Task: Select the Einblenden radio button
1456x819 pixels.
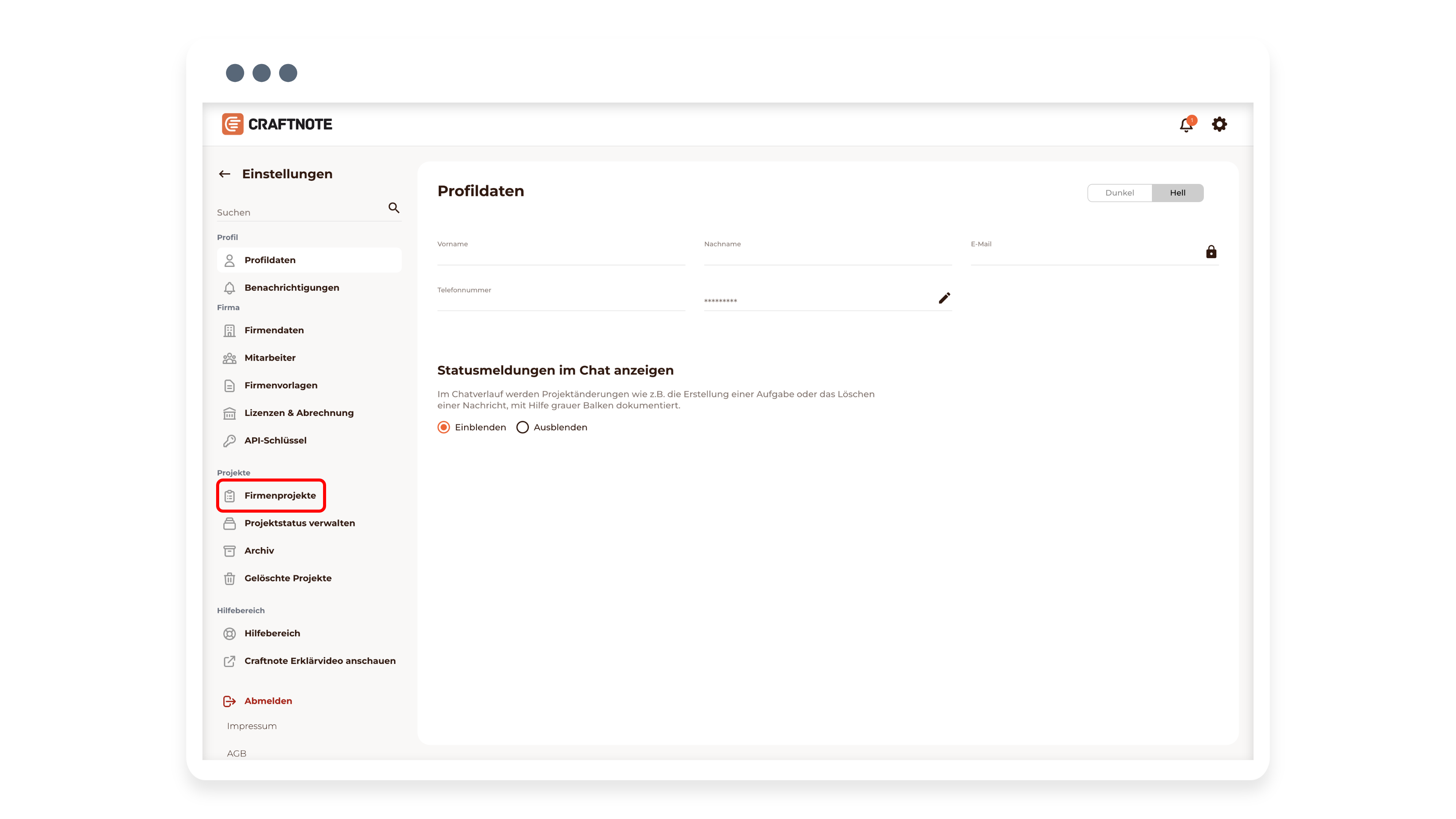Action: point(444,427)
